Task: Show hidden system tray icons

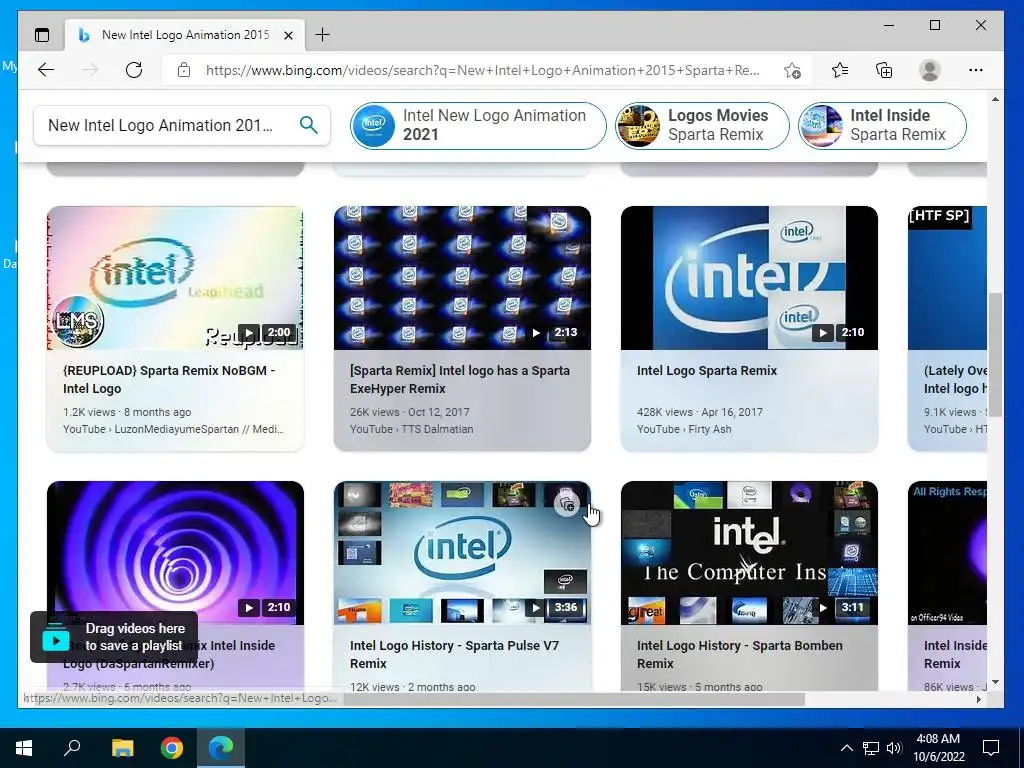Action: (846, 748)
